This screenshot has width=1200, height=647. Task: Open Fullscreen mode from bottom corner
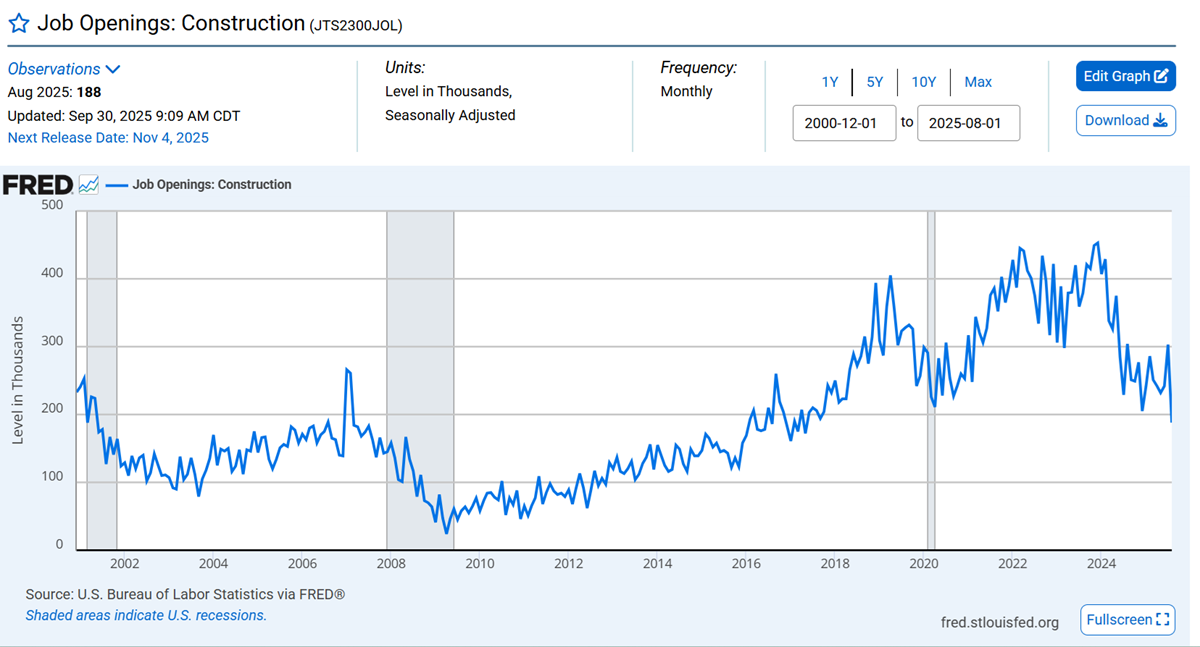(1127, 620)
